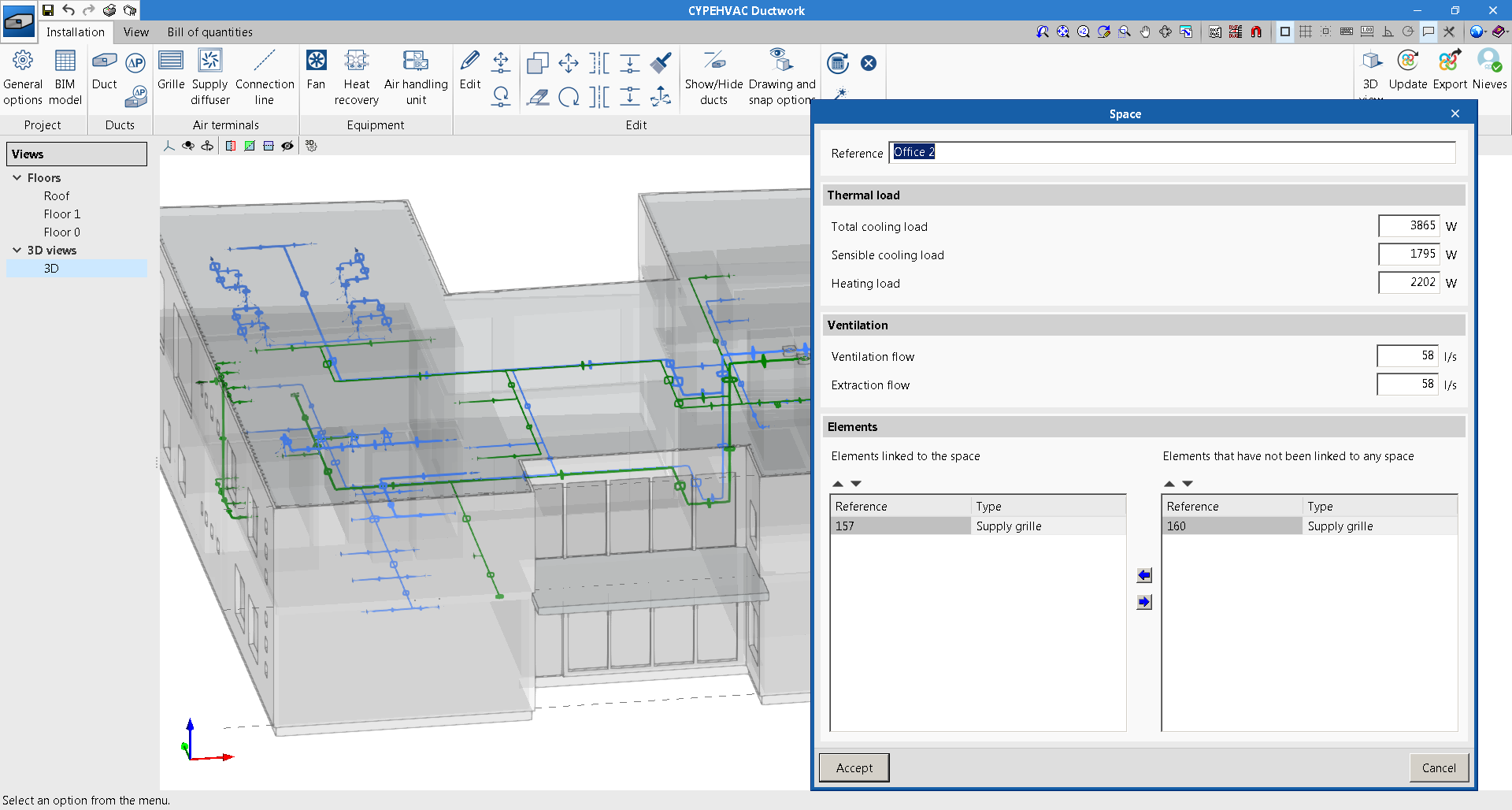Close the Space dialog
This screenshot has height=810, width=1512.
click(1455, 113)
